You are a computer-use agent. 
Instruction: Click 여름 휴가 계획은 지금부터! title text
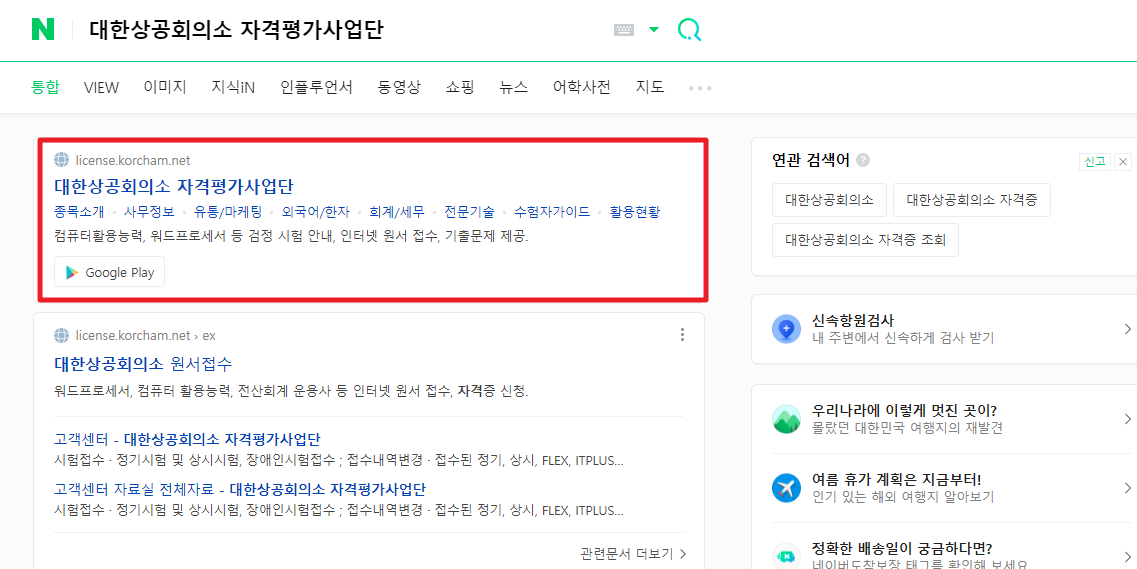[896, 480]
